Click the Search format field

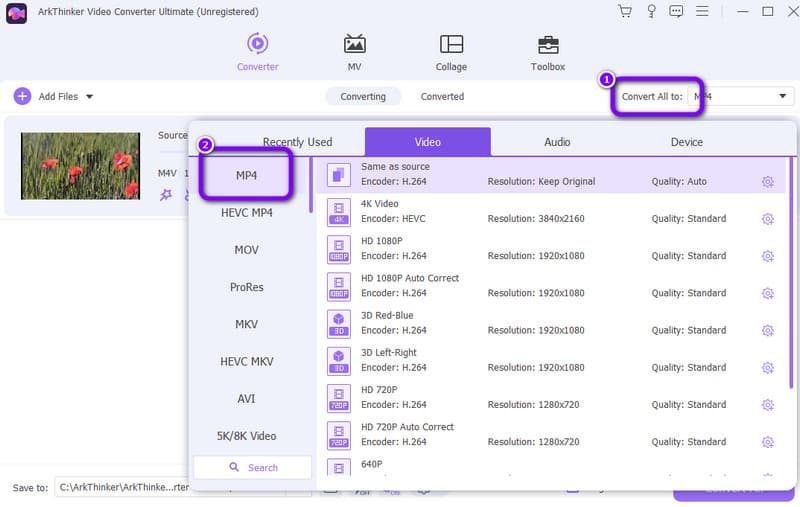tap(253, 467)
